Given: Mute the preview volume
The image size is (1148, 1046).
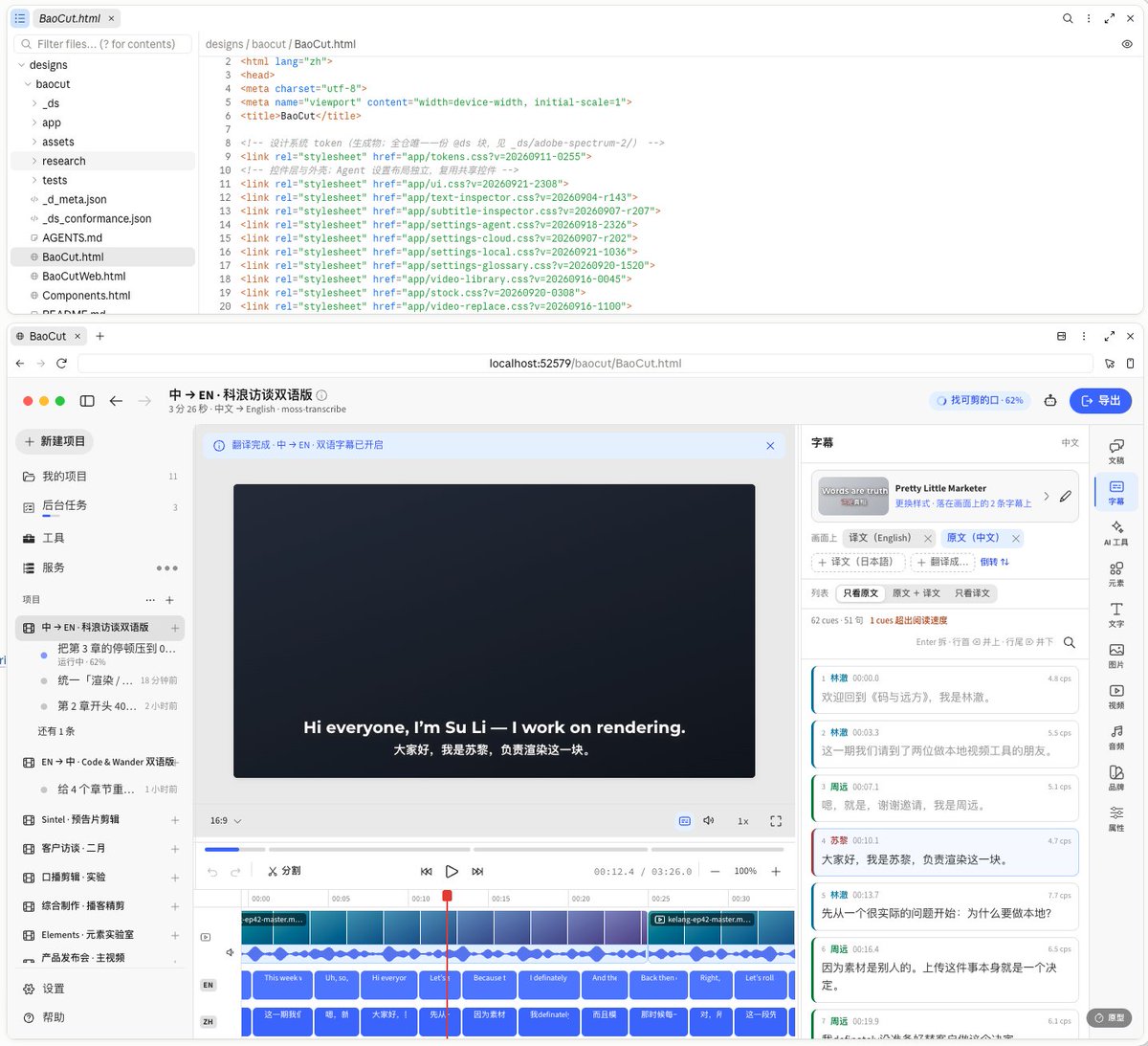Looking at the screenshot, I should 709,821.
